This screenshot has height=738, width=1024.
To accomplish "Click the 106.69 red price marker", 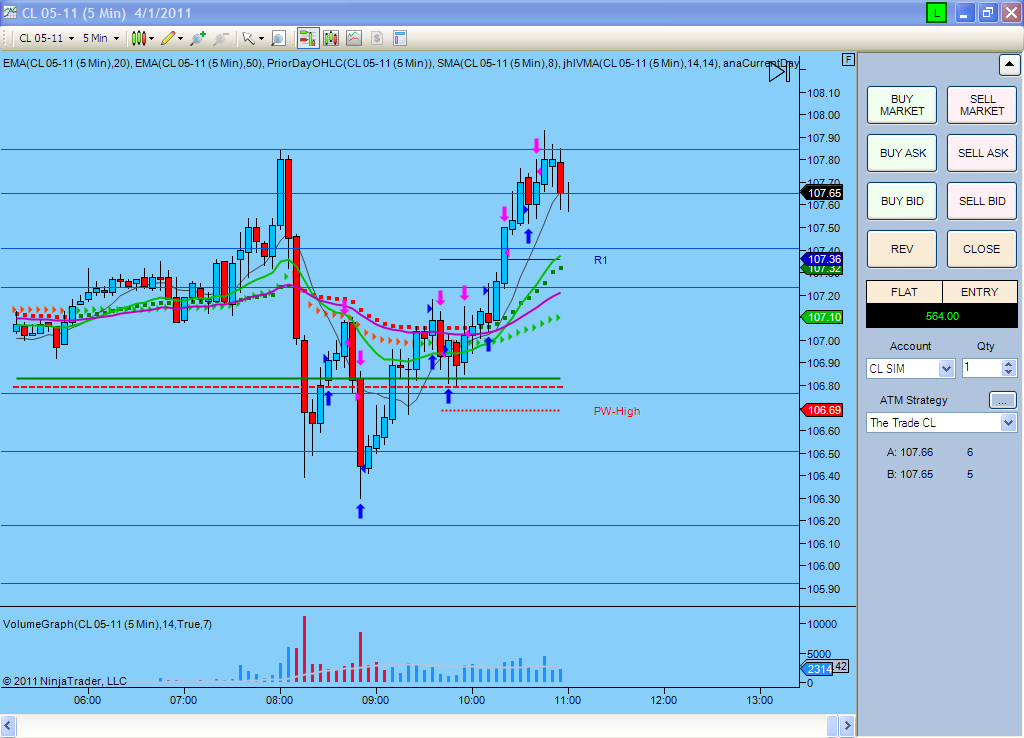I will (x=822, y=411).
